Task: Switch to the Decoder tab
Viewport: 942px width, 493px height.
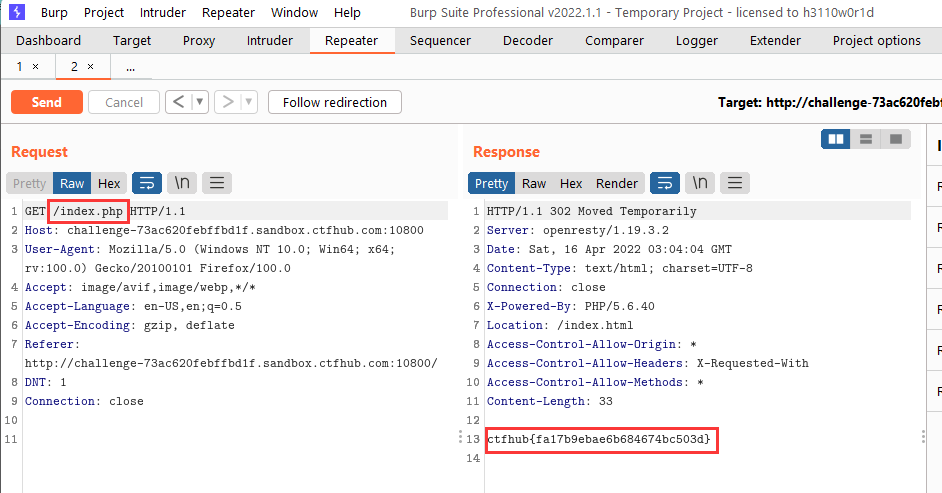Action: (527, 40)
